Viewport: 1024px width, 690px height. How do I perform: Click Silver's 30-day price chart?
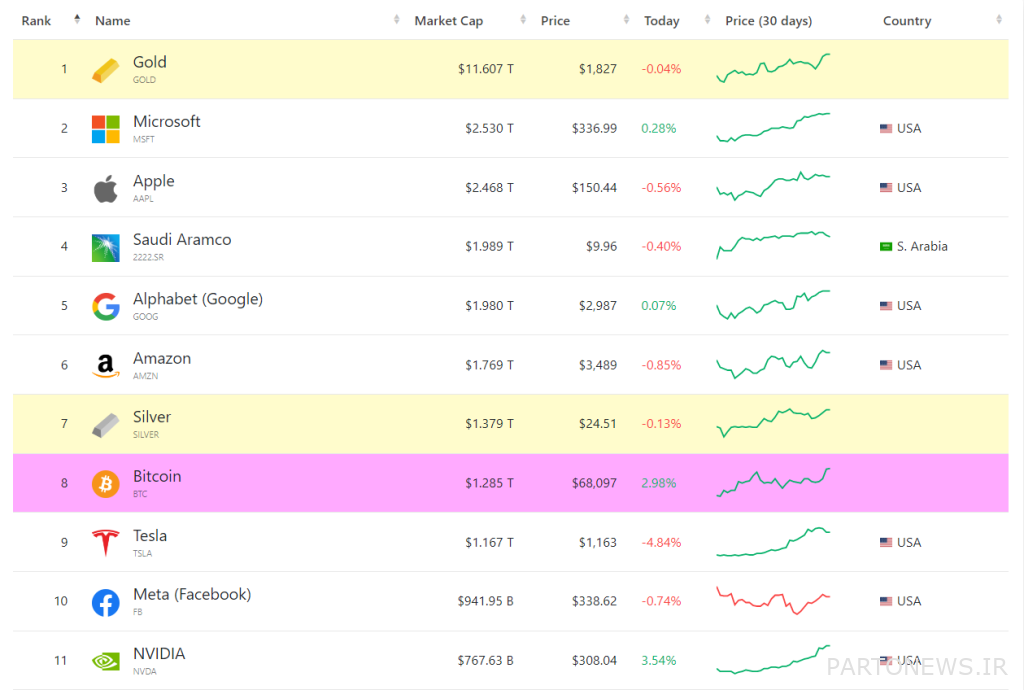(x=773, y=422)
